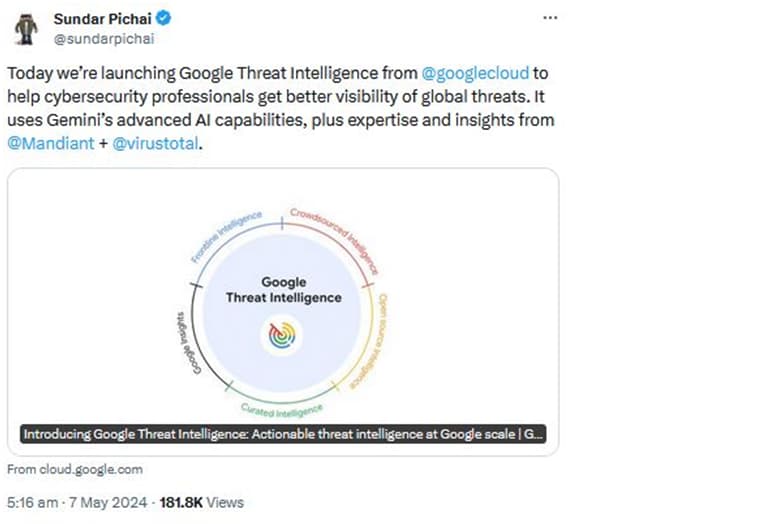
Task: Click the blue verified badge
Action: pos(164,19)
